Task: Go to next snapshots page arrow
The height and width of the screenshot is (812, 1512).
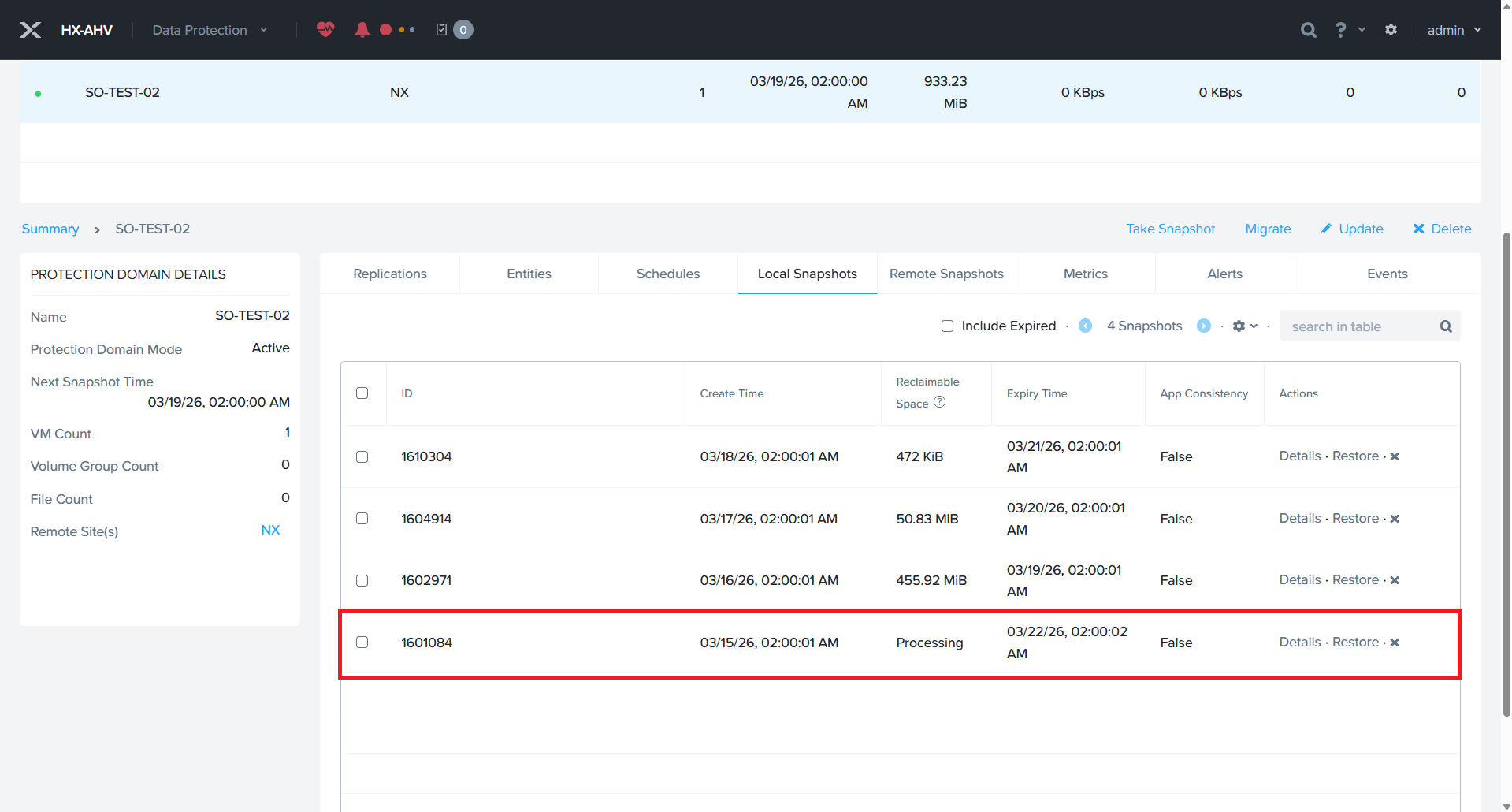Action: pos(1203,326)
